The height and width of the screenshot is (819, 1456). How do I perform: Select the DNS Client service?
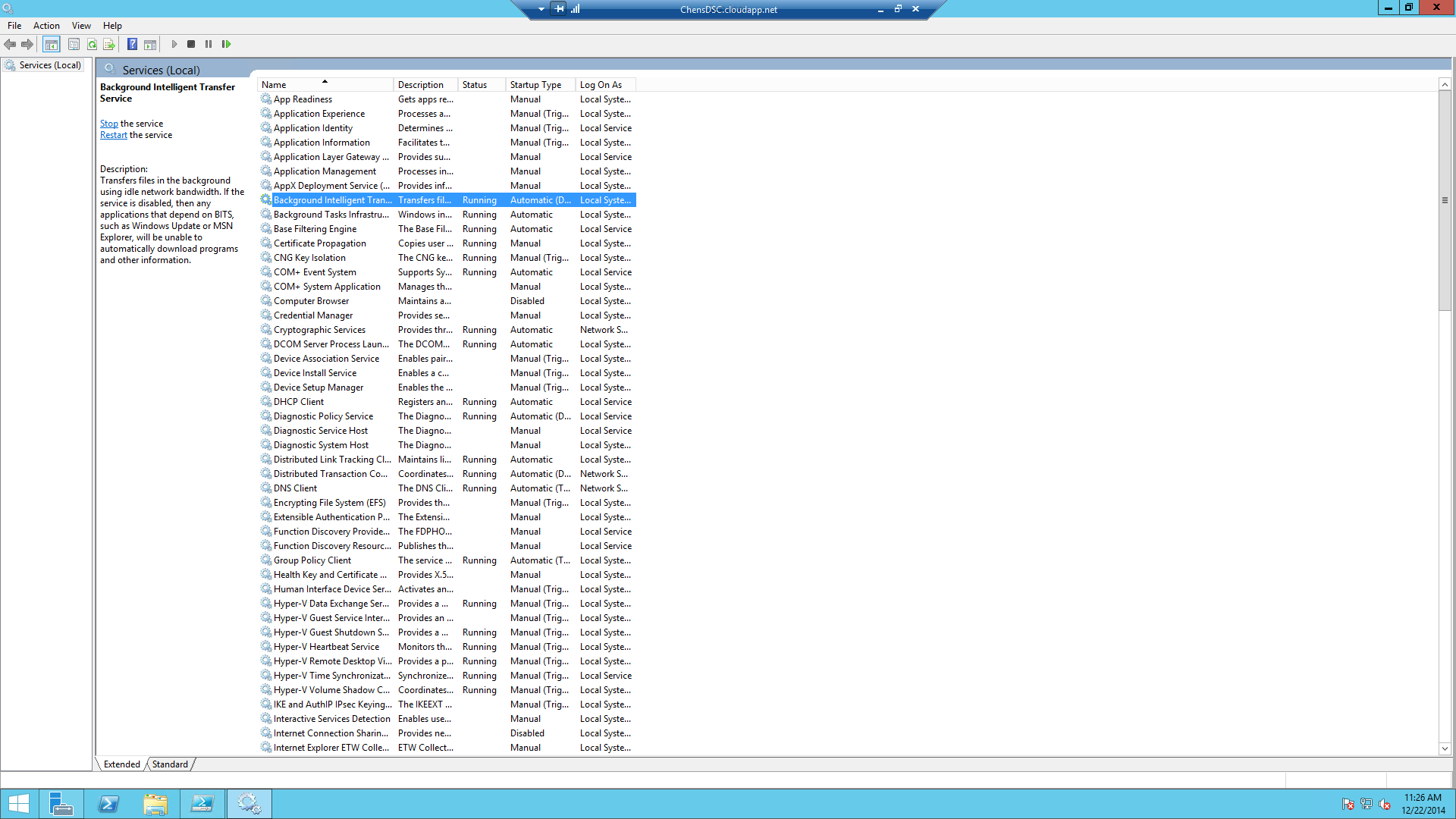(x=447, y=488)
